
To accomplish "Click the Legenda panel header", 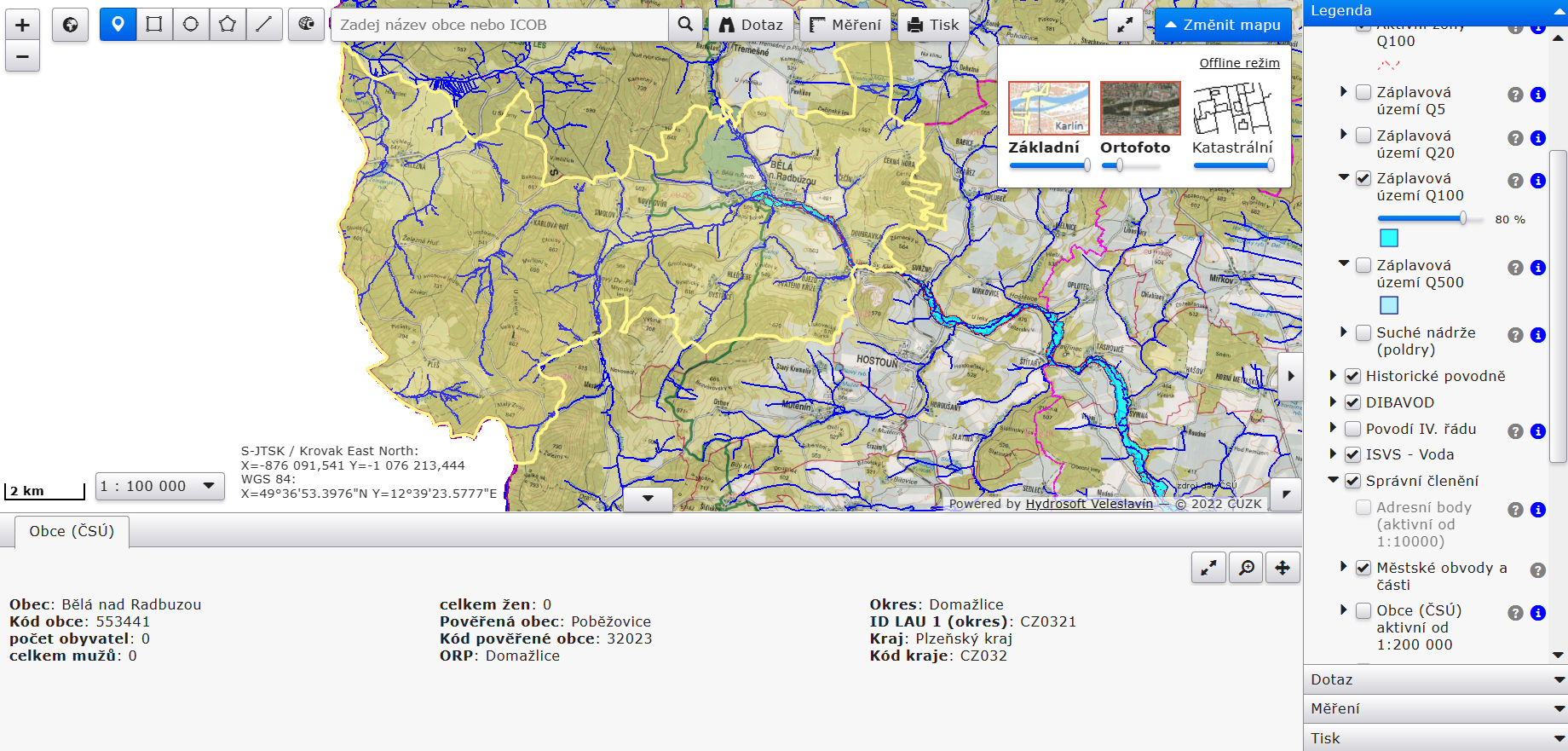I will point(1435,11).
